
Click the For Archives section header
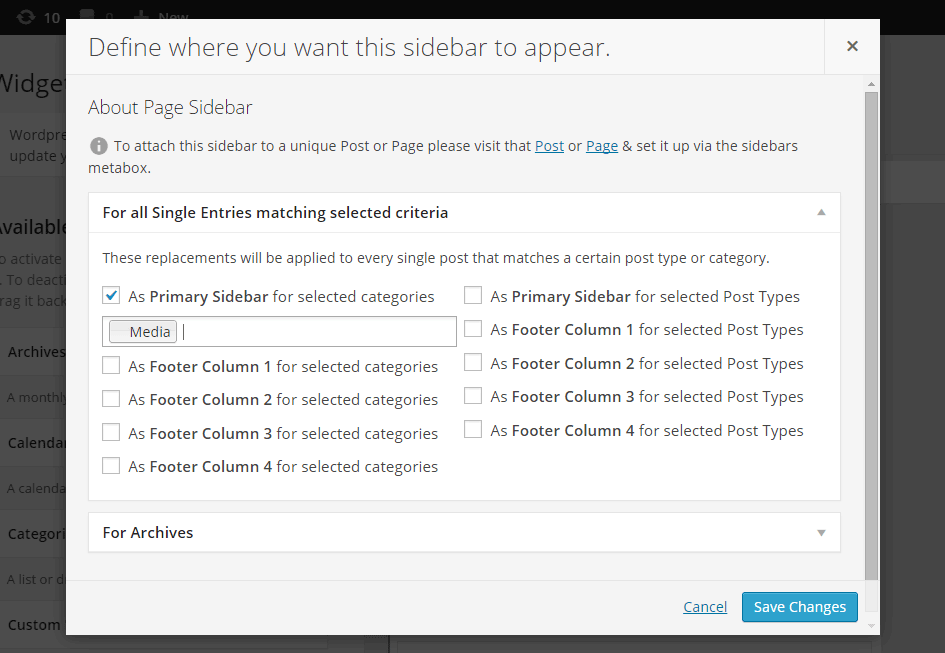click(147, 532)
